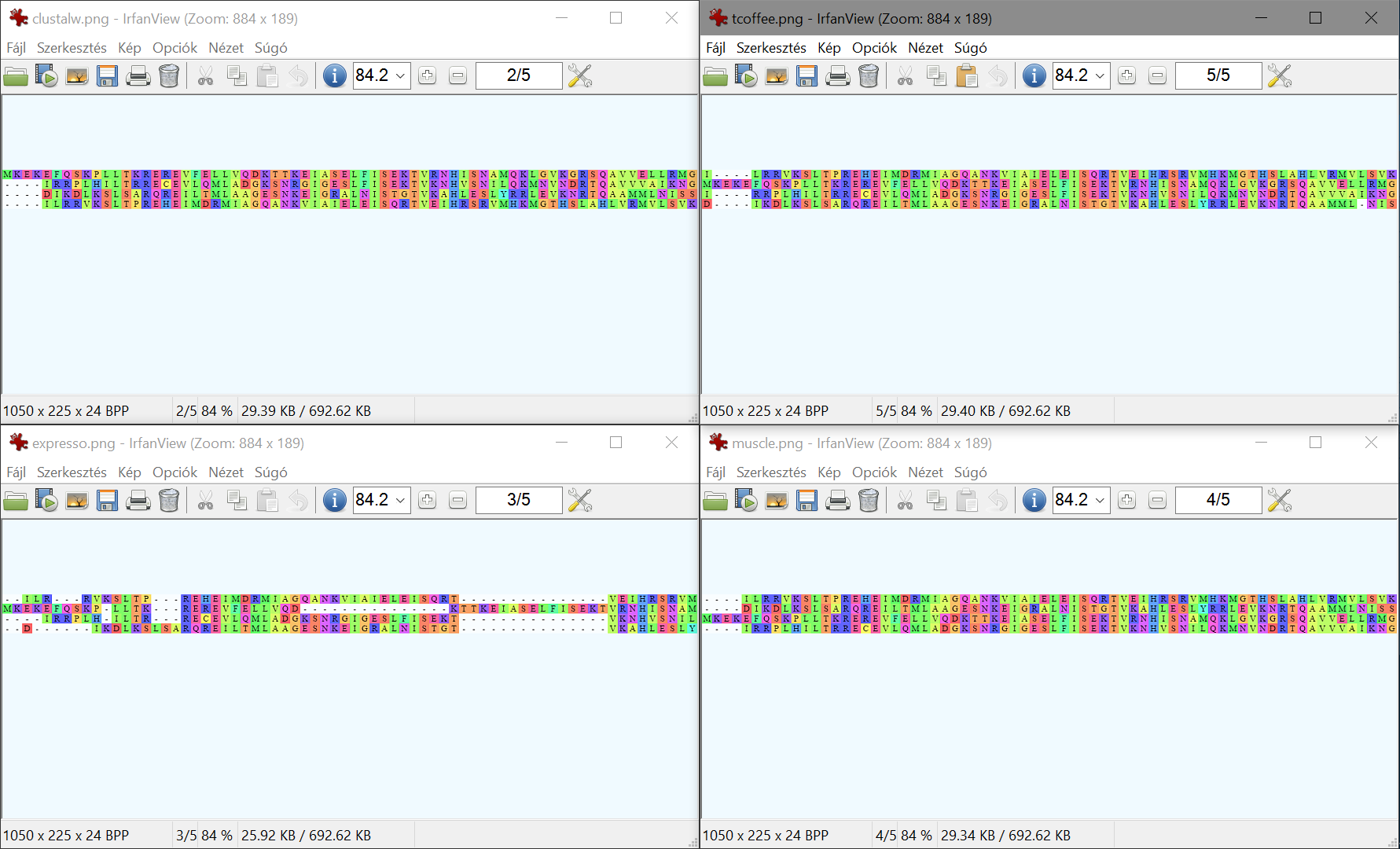Open the Nézet menu in expresso.png window
Image resolution: width=1400 pixels, height=849 pixels.
click(226, 472)
